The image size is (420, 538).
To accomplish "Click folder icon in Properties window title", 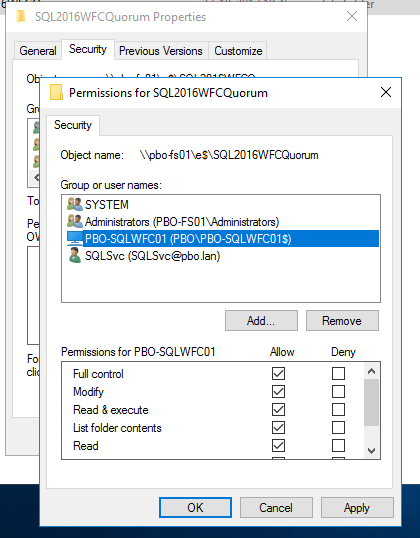I will pyautogui.click(x=22, y=16).
